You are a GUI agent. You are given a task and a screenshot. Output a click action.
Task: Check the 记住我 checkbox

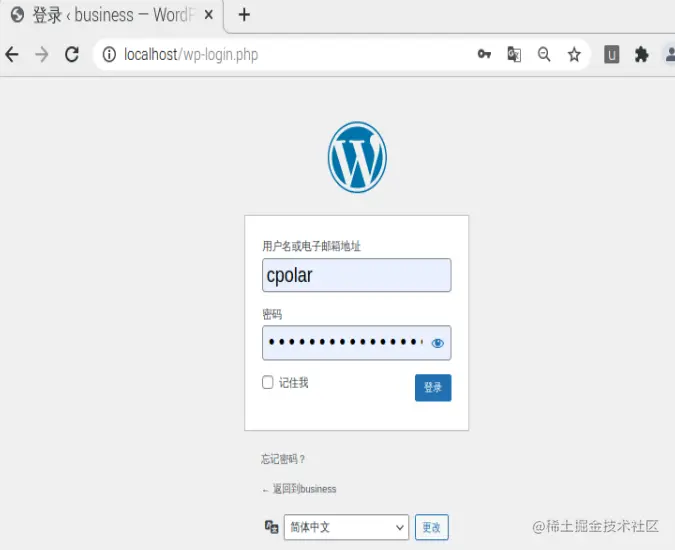268,382
